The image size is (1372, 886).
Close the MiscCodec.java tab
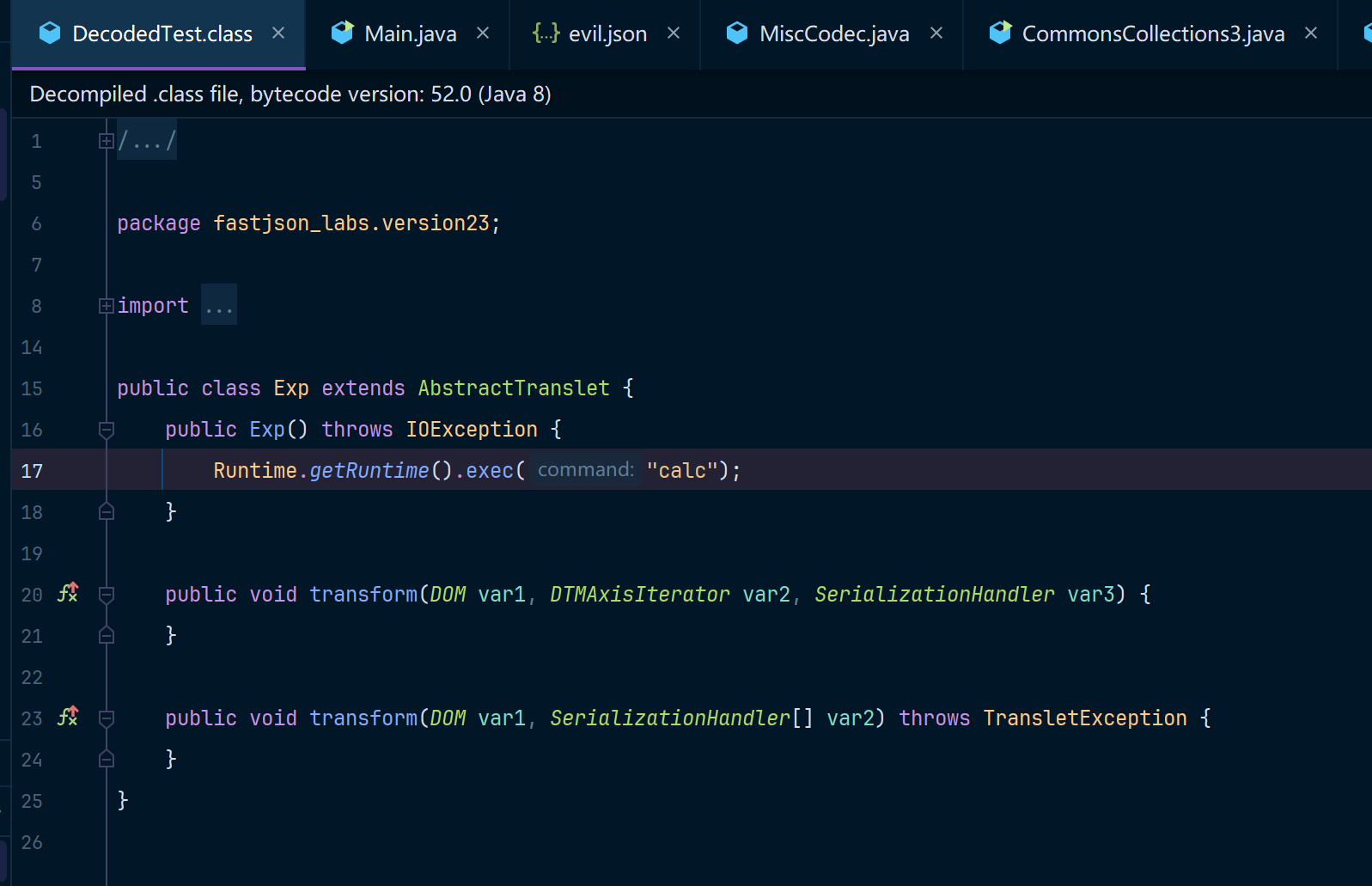[x=936, y=33]
